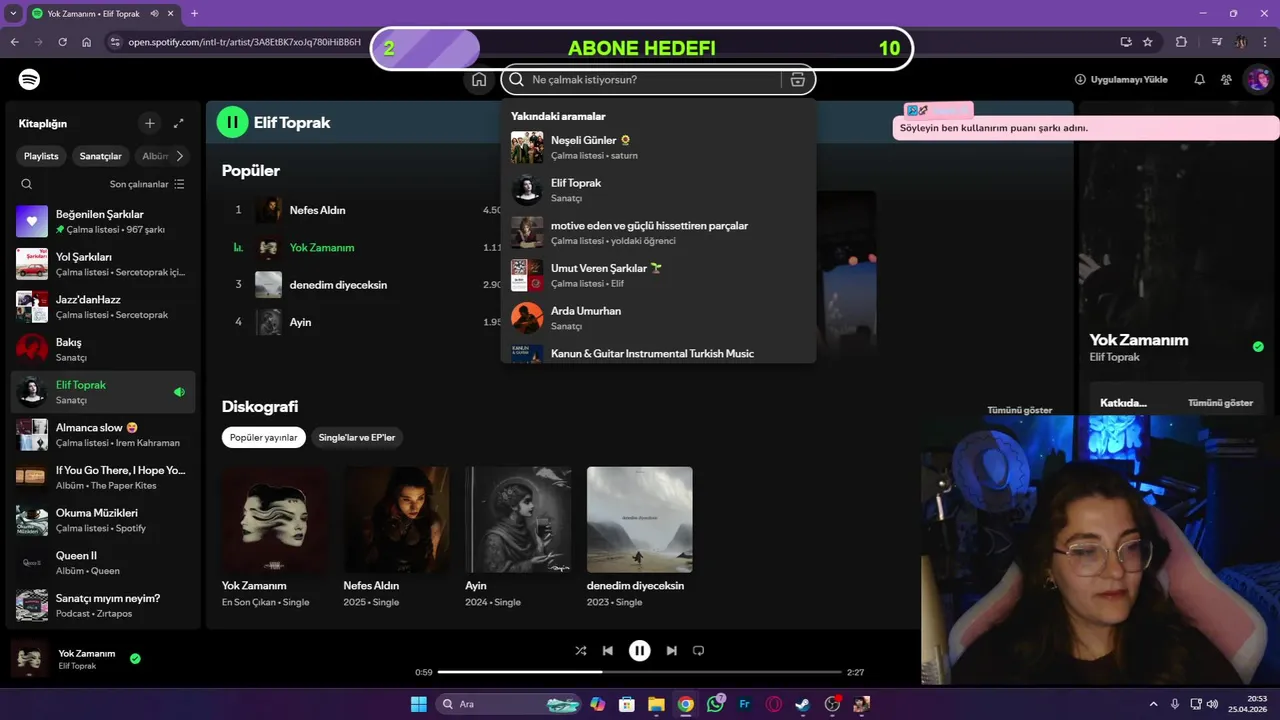Open Ayin 2024 single cover
Image resolution: width=1280 pixels, height=720 pixels.
click(518, 519)
